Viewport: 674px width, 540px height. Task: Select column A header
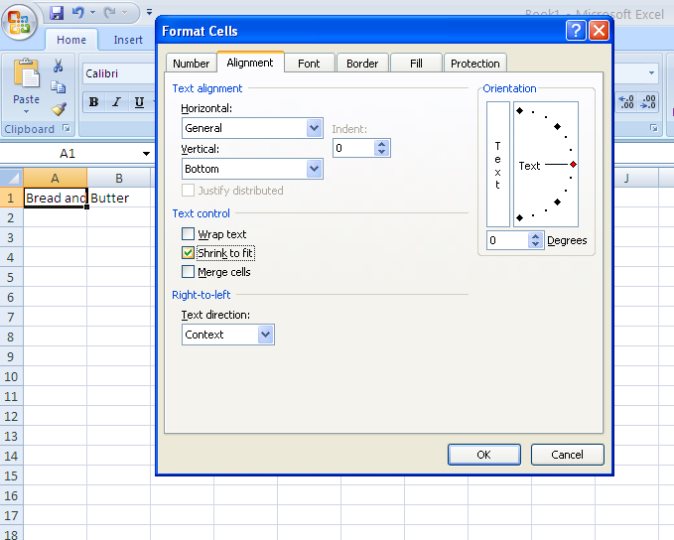point(55,178)
